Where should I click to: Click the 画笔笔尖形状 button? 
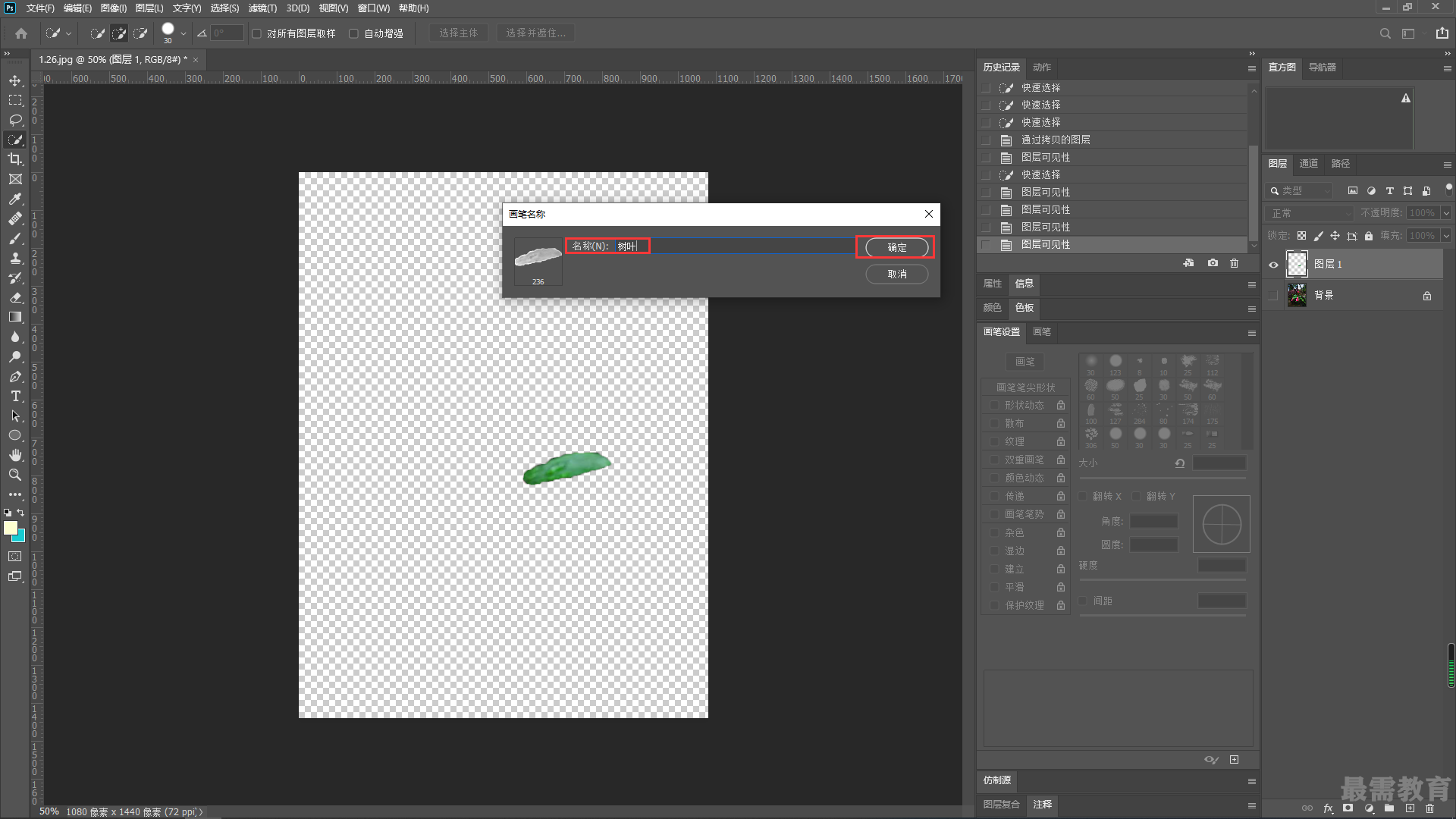click(x=1025, y=388)
